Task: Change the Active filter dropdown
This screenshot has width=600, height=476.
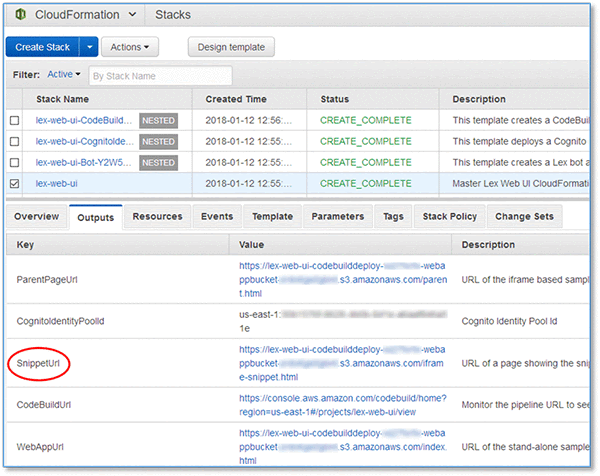Action: click(64, 74)
